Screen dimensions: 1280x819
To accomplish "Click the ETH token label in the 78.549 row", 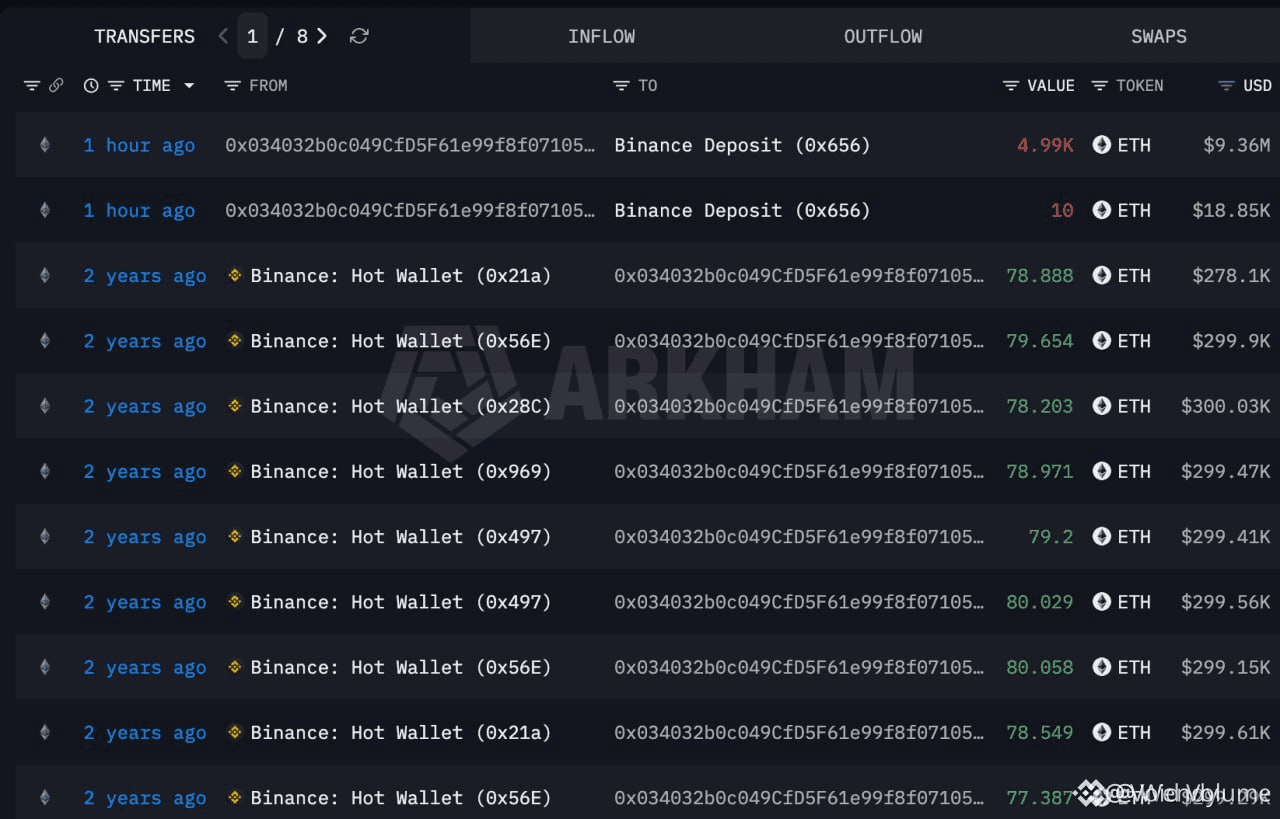I will pos(1134,733).
